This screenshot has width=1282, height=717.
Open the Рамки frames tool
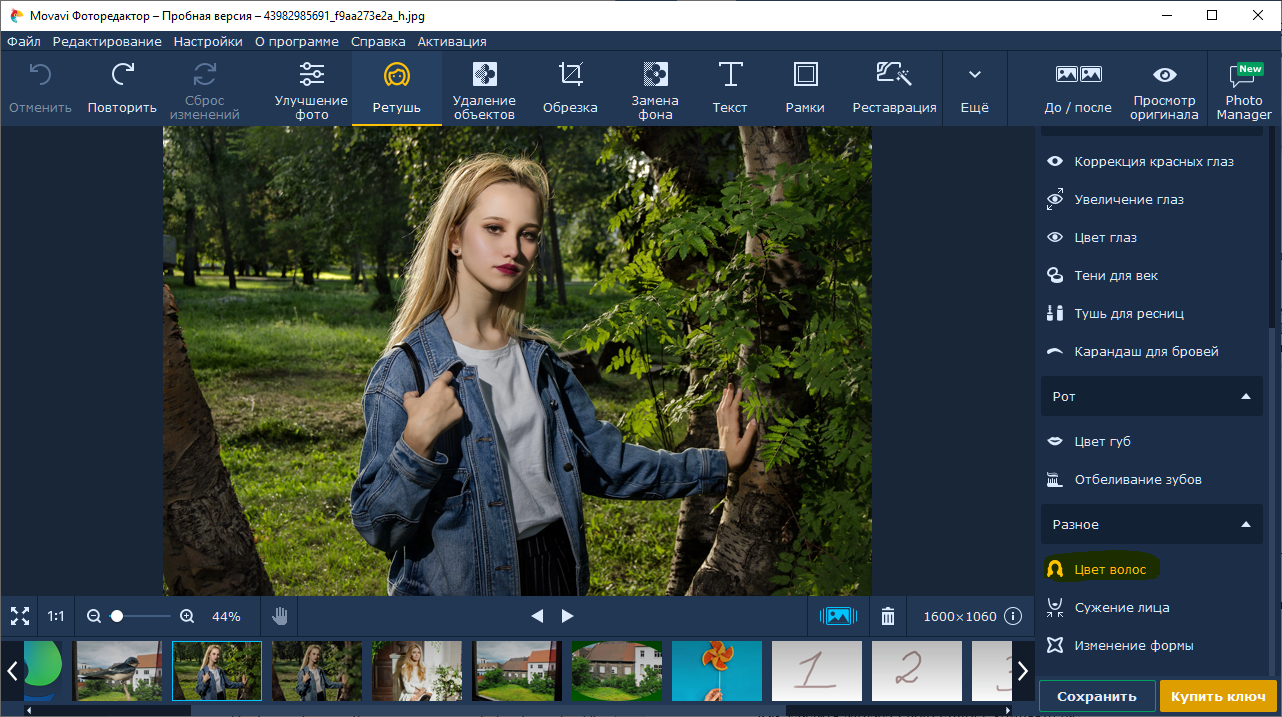(x=805, y=88)
